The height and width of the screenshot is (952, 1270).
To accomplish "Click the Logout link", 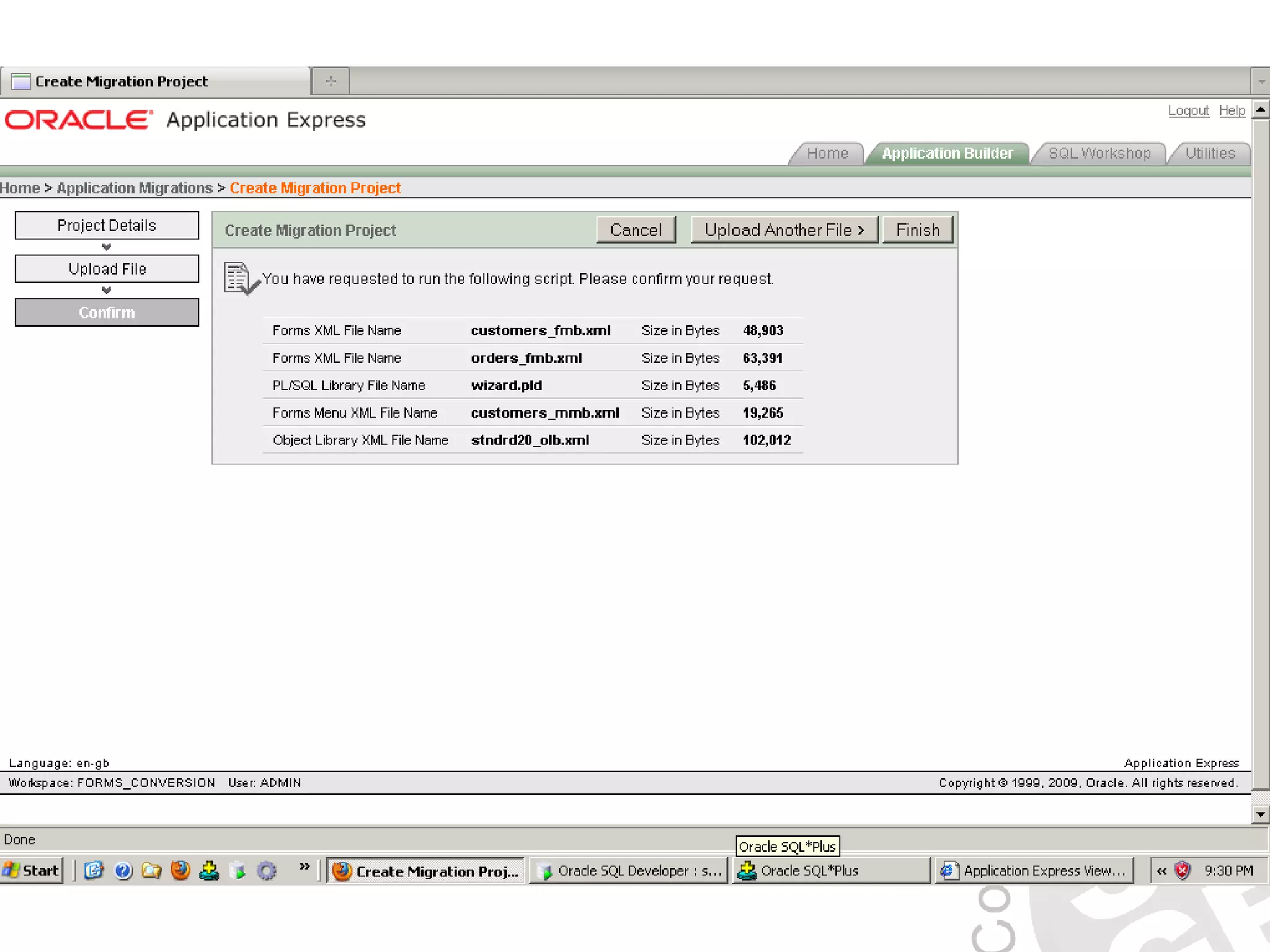I will [1188, 110].
